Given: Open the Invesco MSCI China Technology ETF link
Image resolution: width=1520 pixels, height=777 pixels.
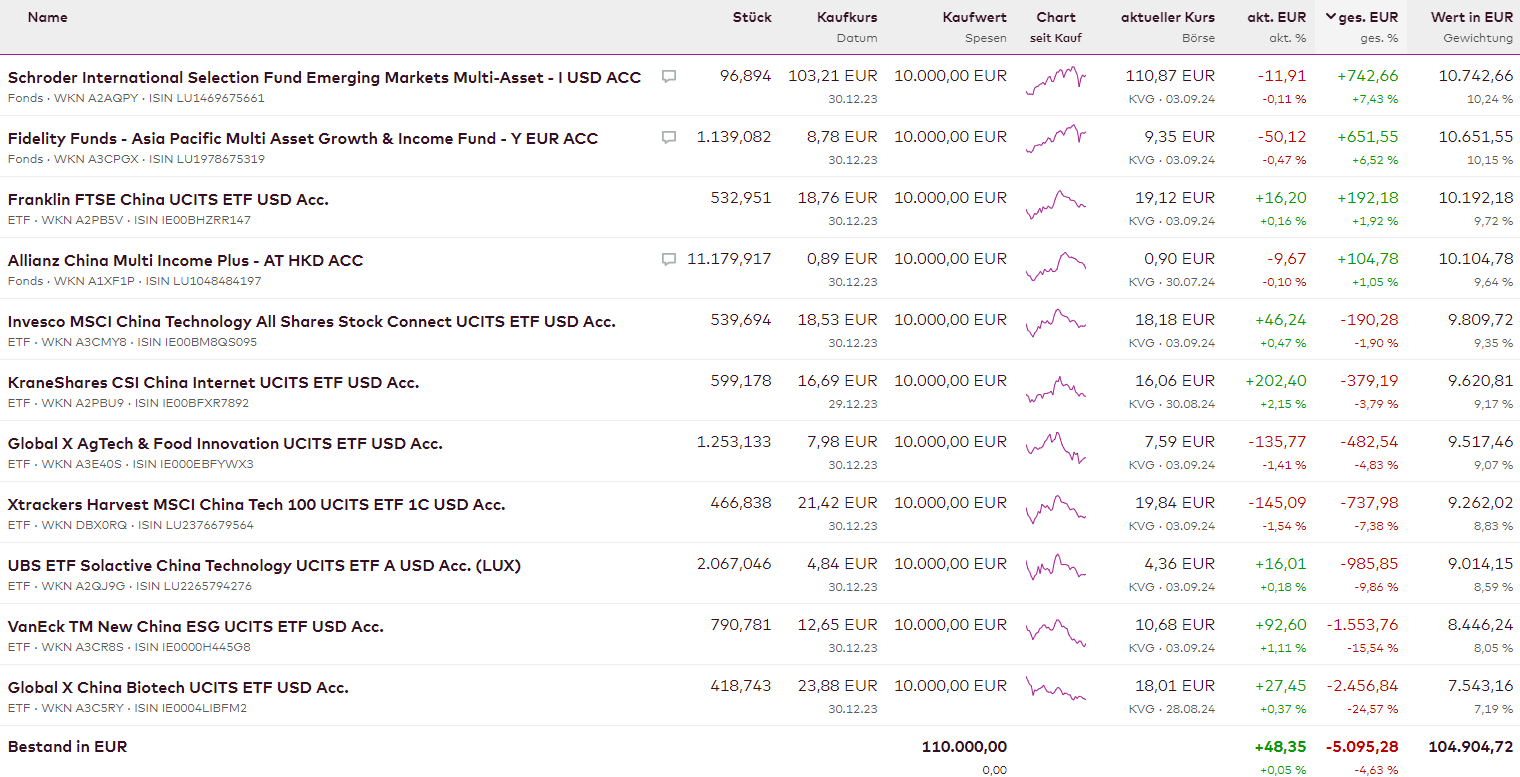Looking at the screenshot, I should [311, 321].
